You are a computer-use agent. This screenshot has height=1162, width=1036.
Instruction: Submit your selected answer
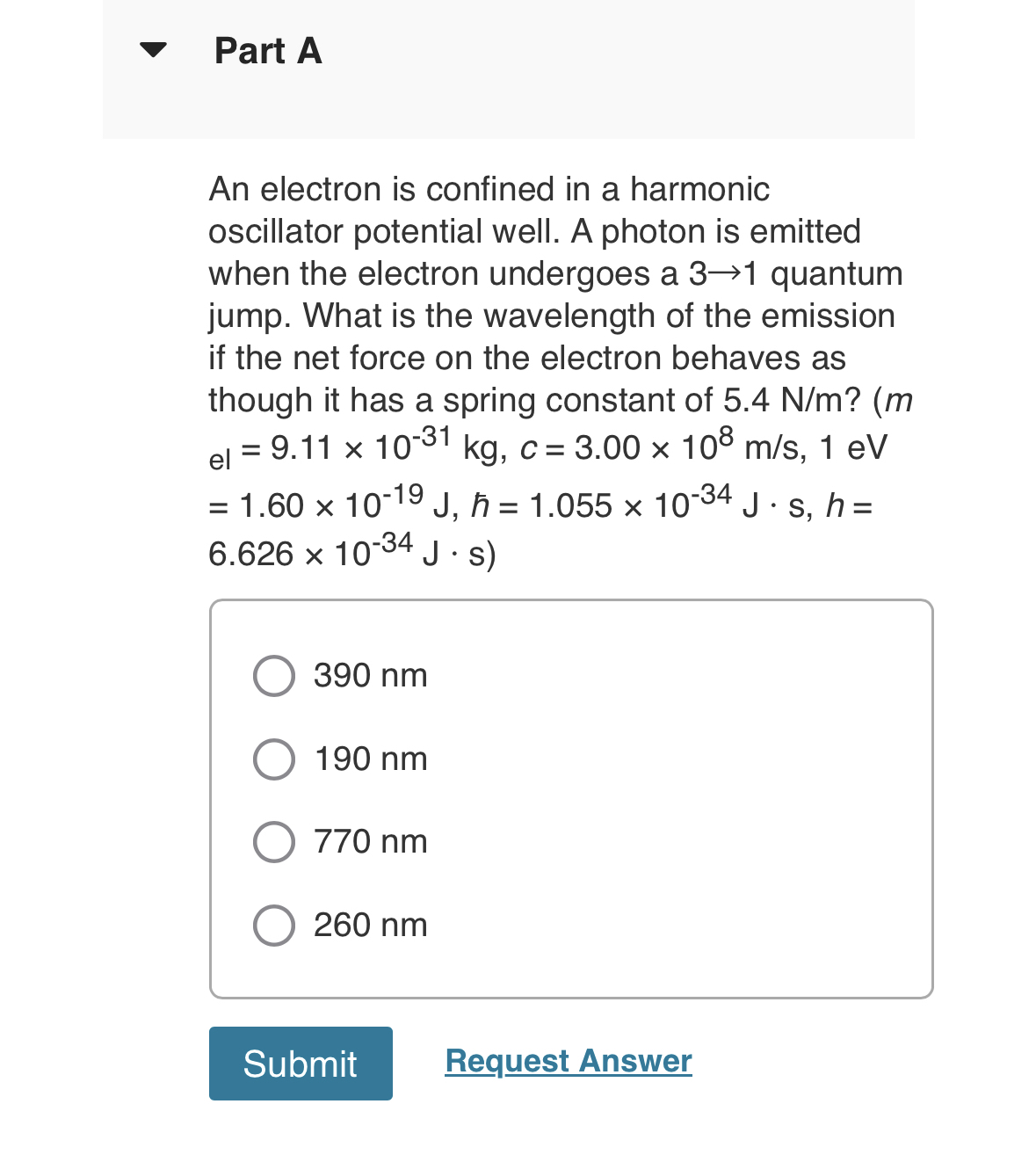click(x=300, y=1064)
